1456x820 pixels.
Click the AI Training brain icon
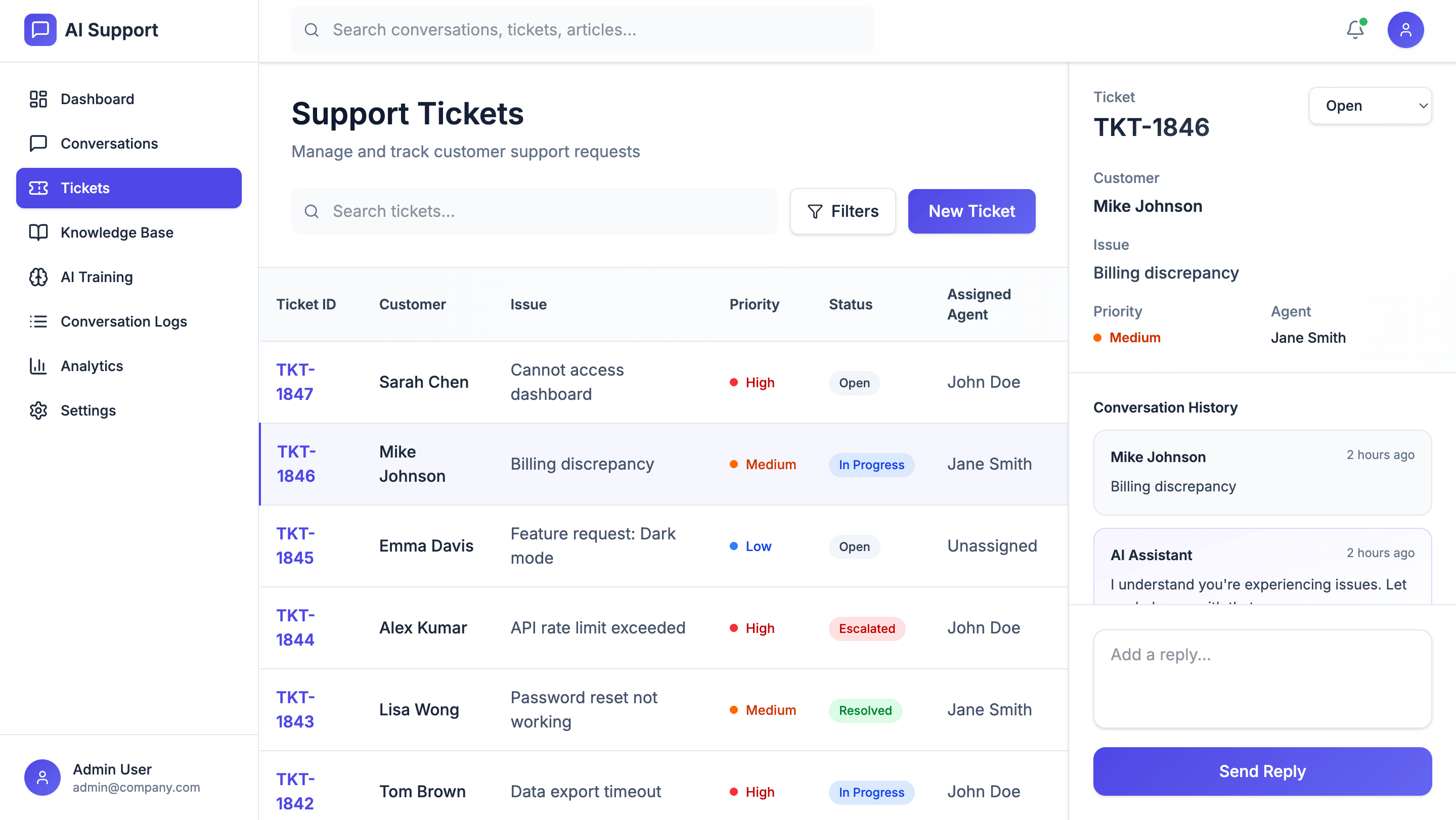(38, 277)
